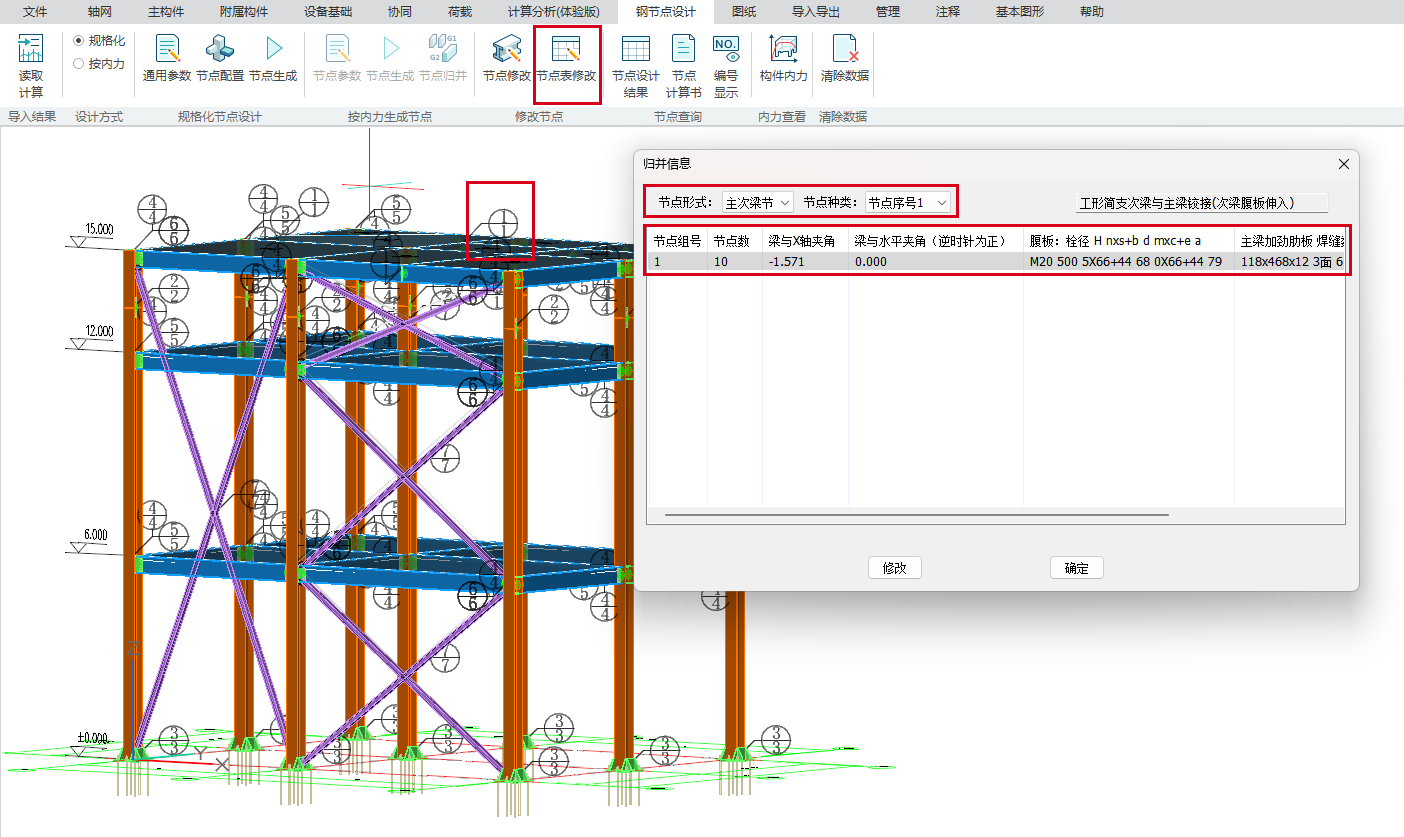Click the table's horizontal scrollbar
The image size is (1404, 837).
[x=916, y=515]
